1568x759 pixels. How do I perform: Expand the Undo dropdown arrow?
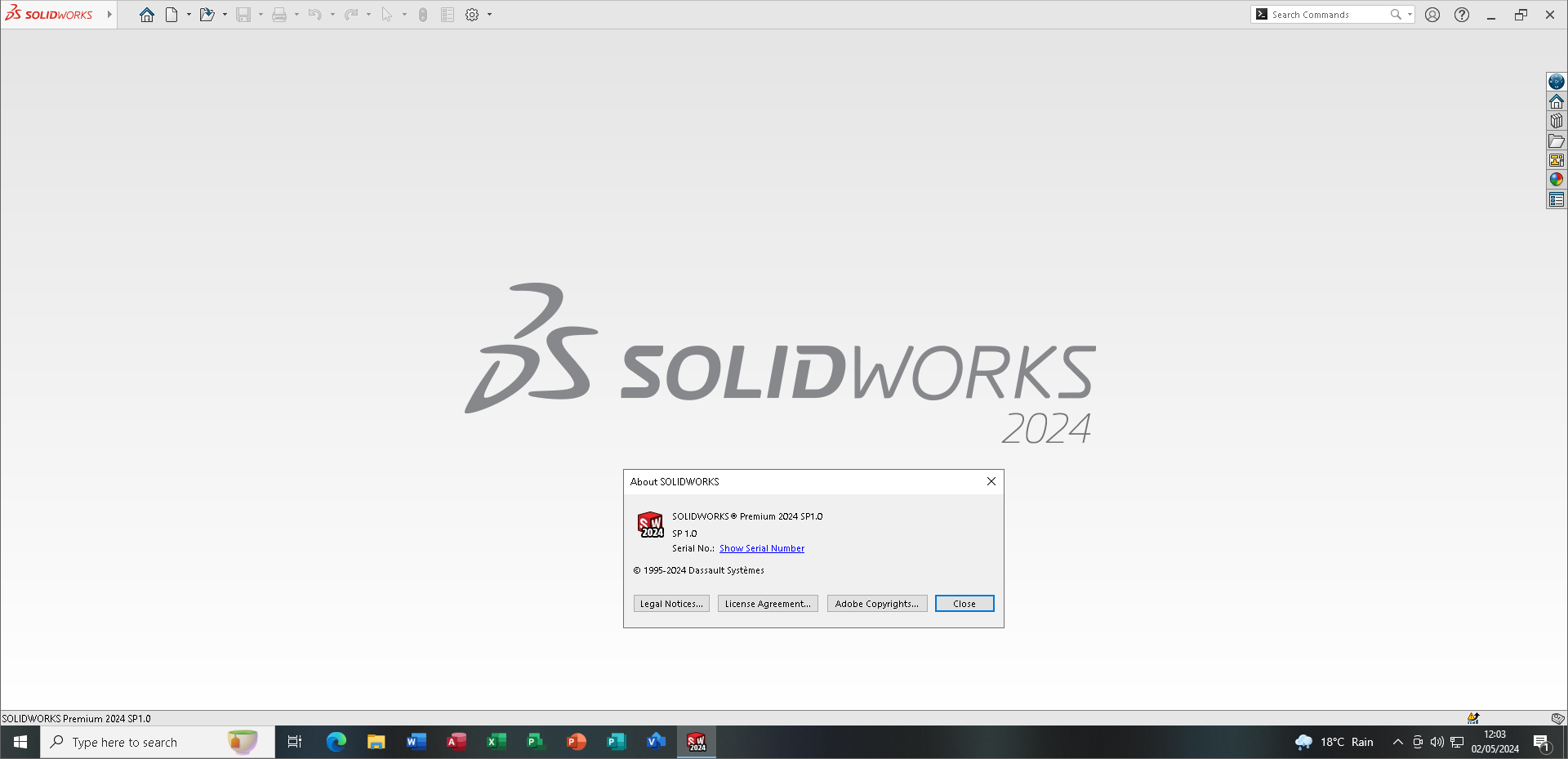coord(332,15)
